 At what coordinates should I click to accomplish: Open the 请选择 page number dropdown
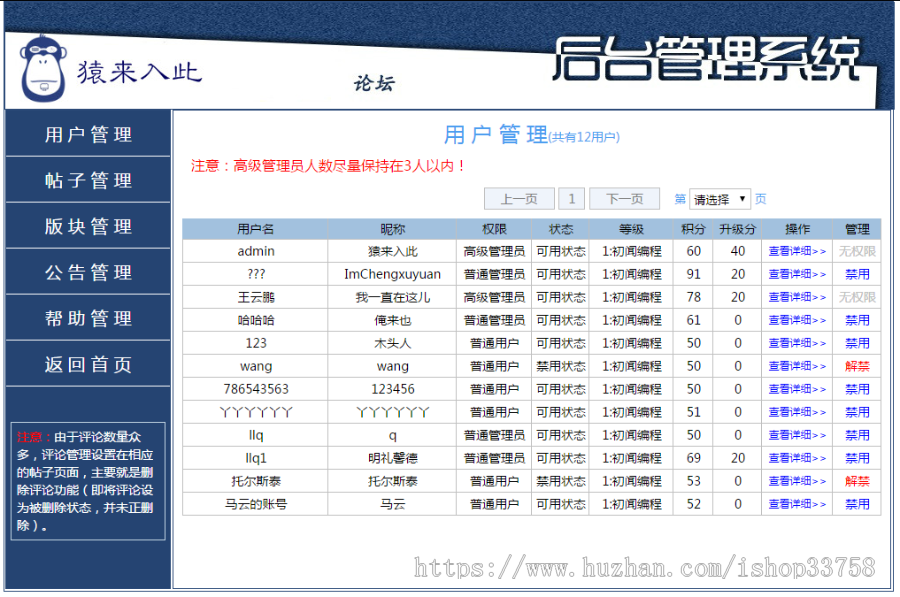[x=716, y=198]
